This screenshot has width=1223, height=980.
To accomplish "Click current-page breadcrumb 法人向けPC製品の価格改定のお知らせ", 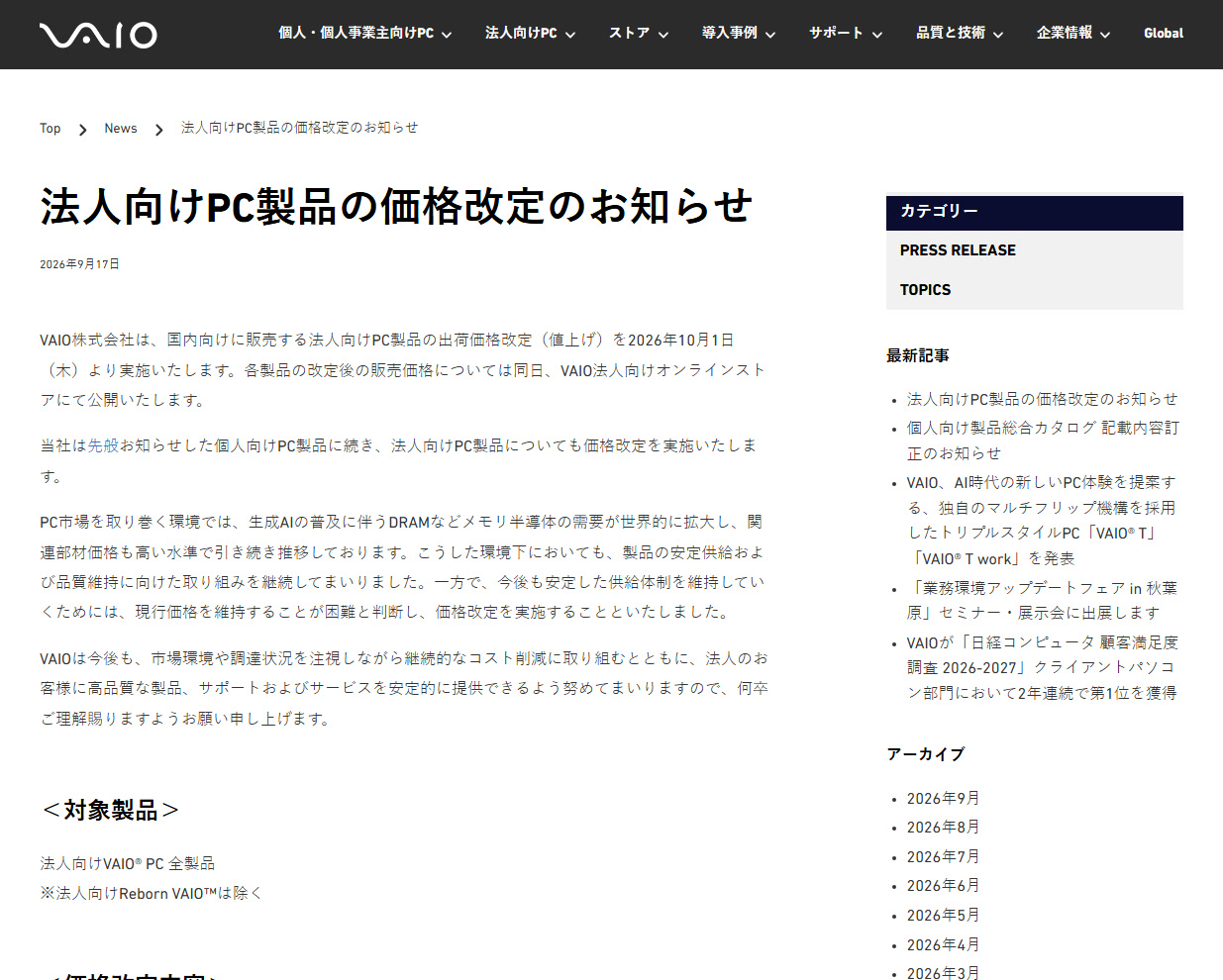I will [300, 128].
